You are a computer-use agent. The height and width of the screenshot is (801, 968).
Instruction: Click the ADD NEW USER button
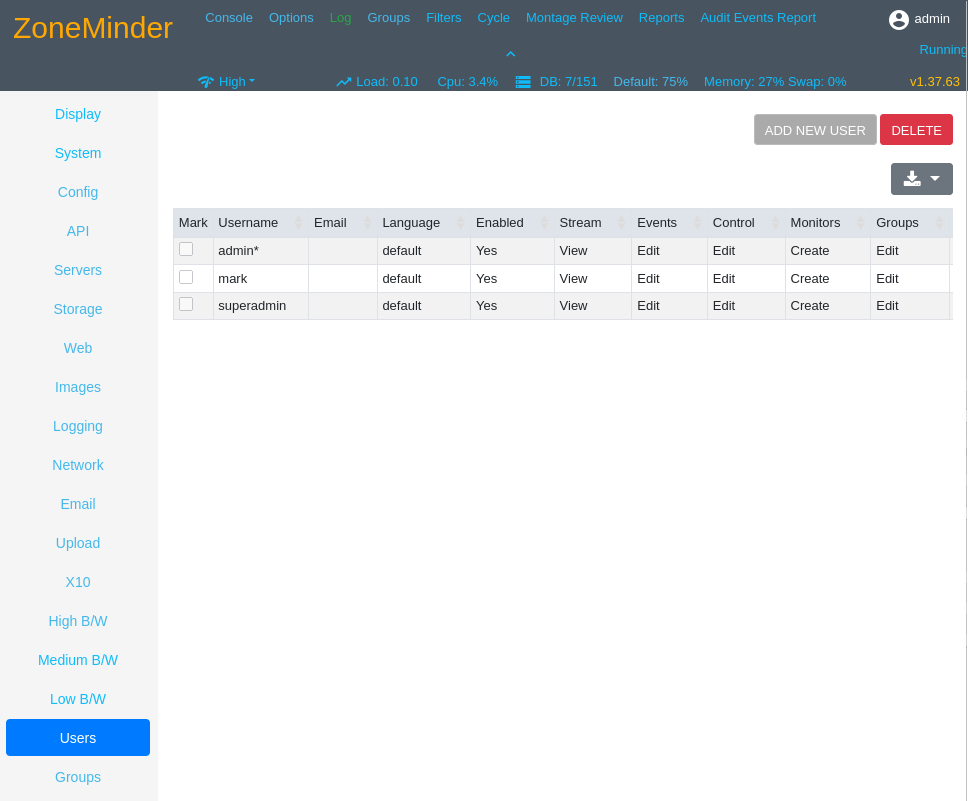coord(815,130)
